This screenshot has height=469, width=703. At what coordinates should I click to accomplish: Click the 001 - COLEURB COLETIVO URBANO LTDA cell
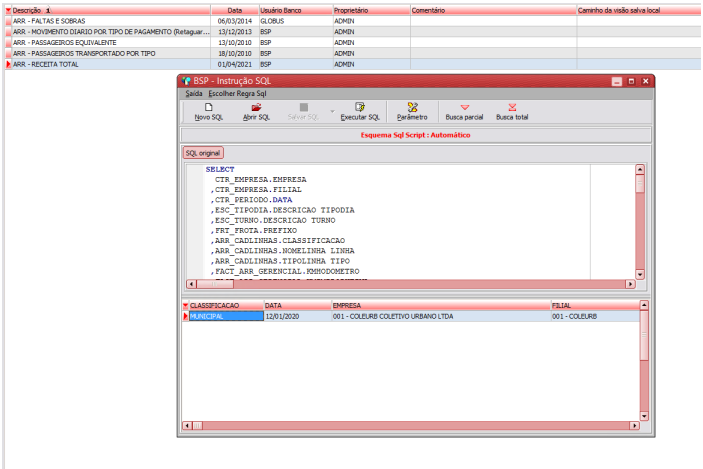pyautogui.click(x=441, y=317)
